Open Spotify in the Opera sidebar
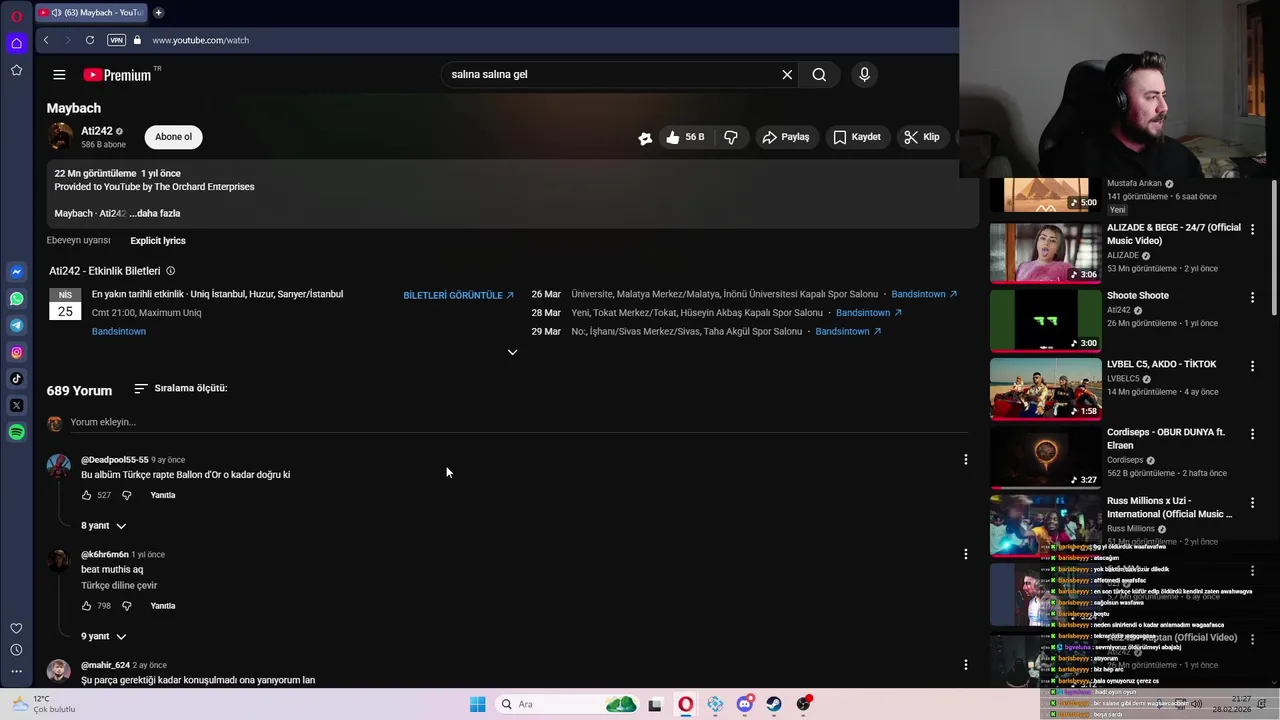The width and height of the screenshot is (1280, 720). pyautogui.click(x=16, y=432)
